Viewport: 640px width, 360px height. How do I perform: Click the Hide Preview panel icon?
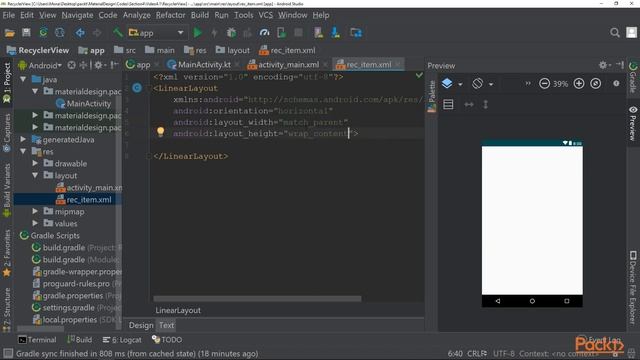[x=620, y=65]
